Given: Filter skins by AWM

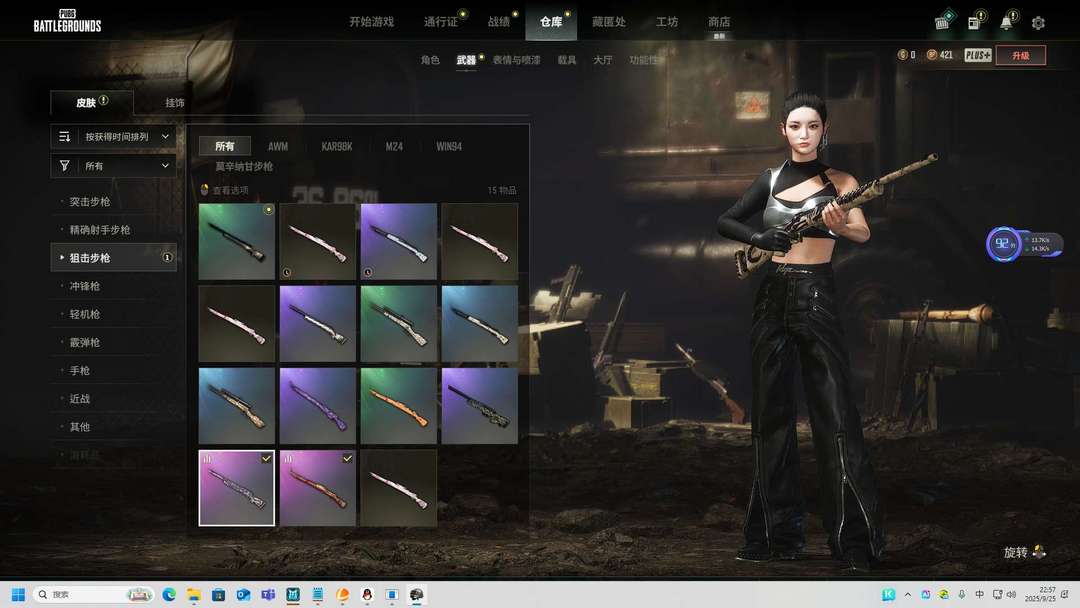Looking at the screenshot, I should coord(278,146).
